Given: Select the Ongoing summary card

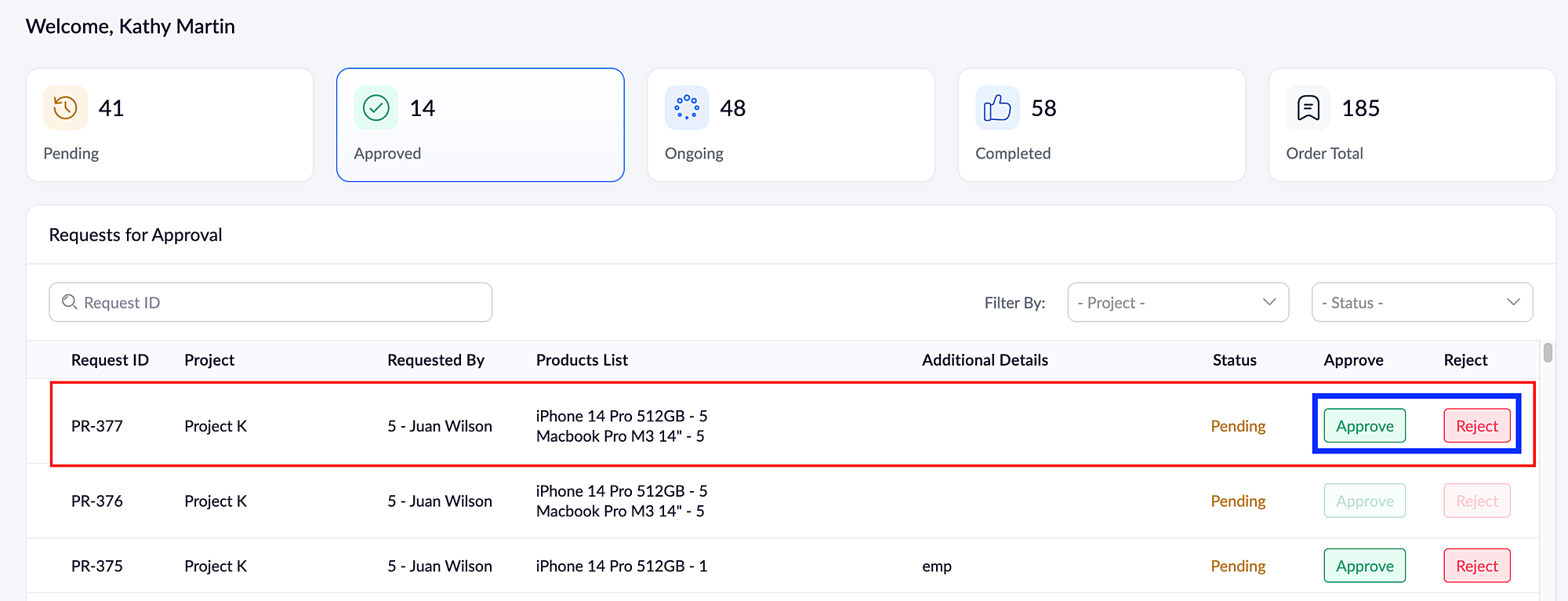Looking at the screenshot, I should point(790,126).
